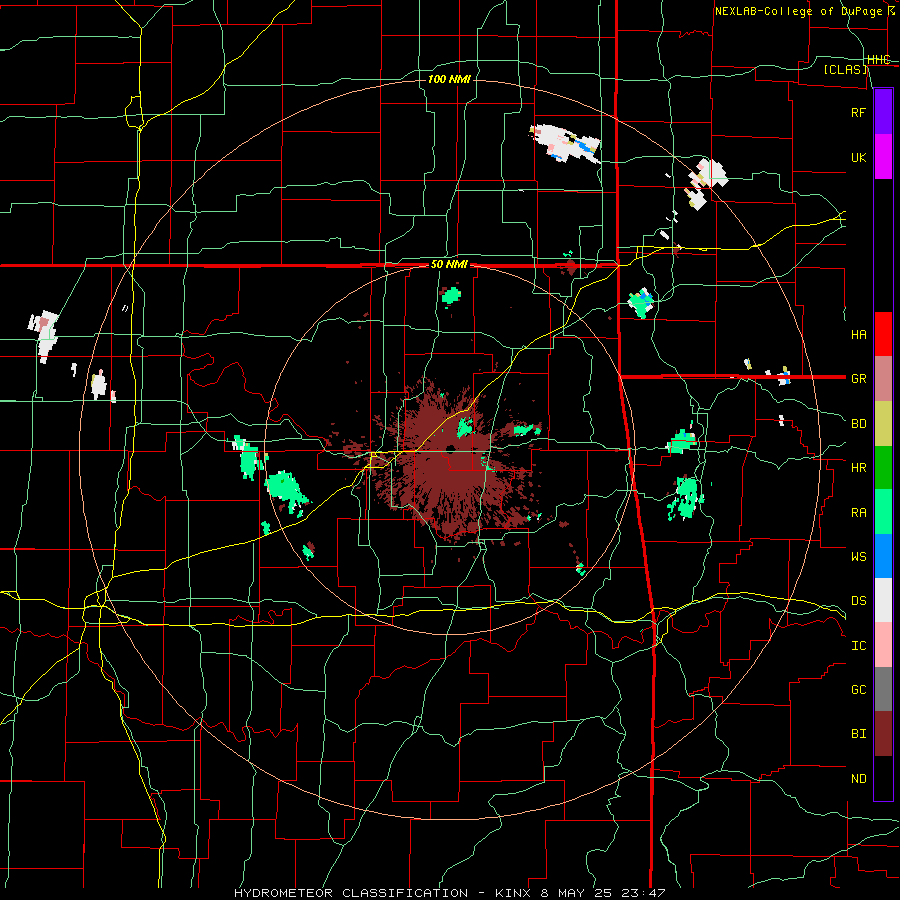Image resolution: width=900 pixels, height=900 pixels.
Task: Click the "HA" legend label
Action: pos(858,334)
